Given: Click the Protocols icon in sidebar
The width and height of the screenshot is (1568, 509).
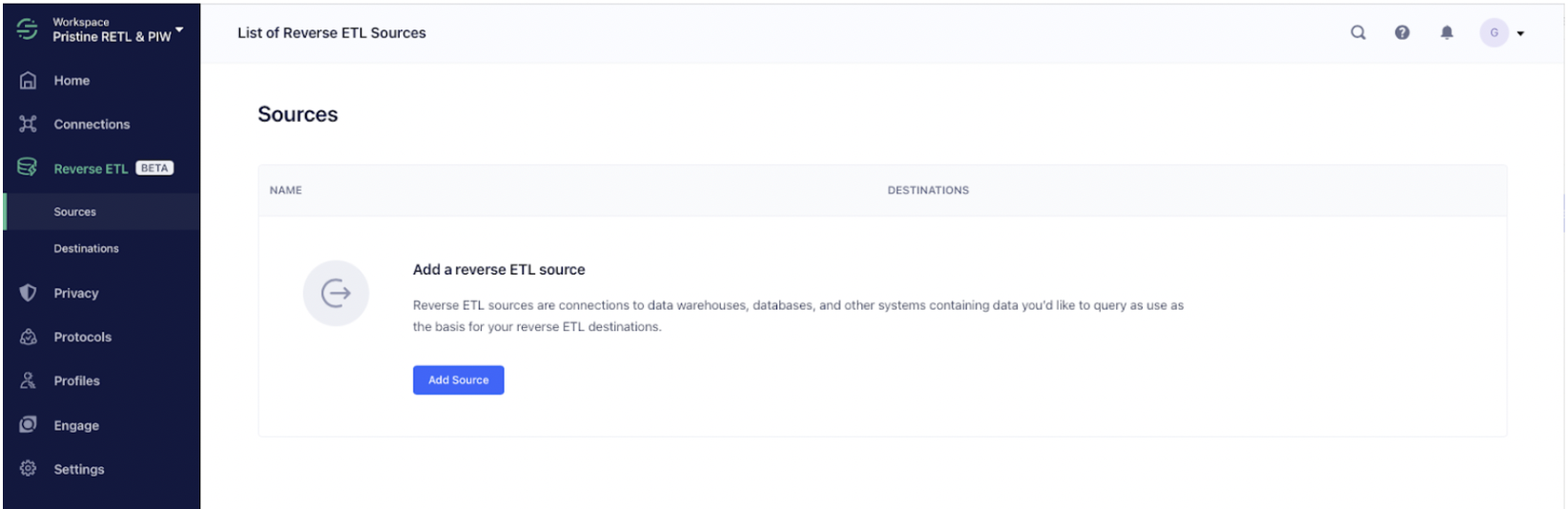Looking at the screenshot, I should (x=29, y=337).
